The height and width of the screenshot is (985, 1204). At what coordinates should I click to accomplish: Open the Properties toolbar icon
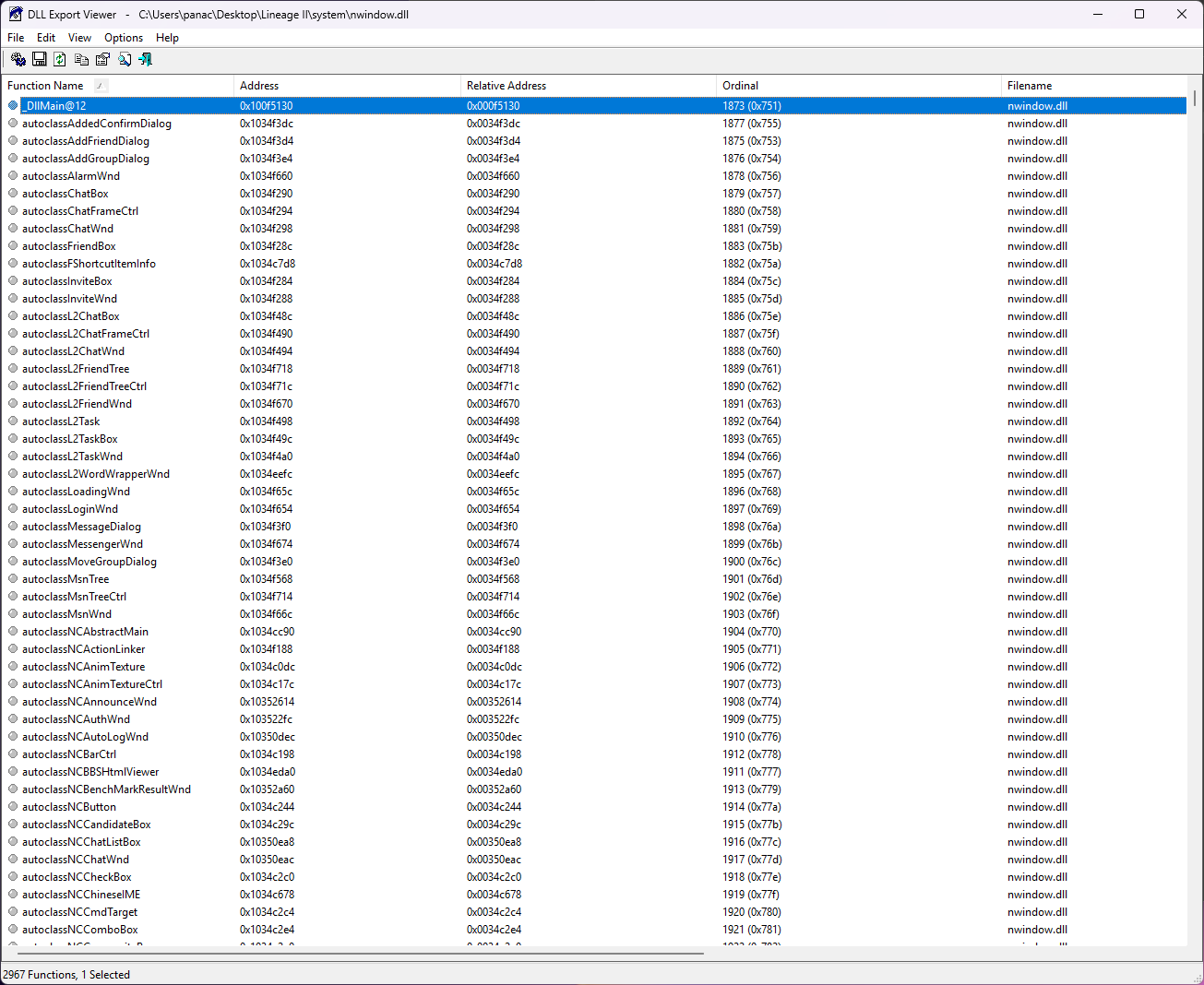[x=102, y=59]
